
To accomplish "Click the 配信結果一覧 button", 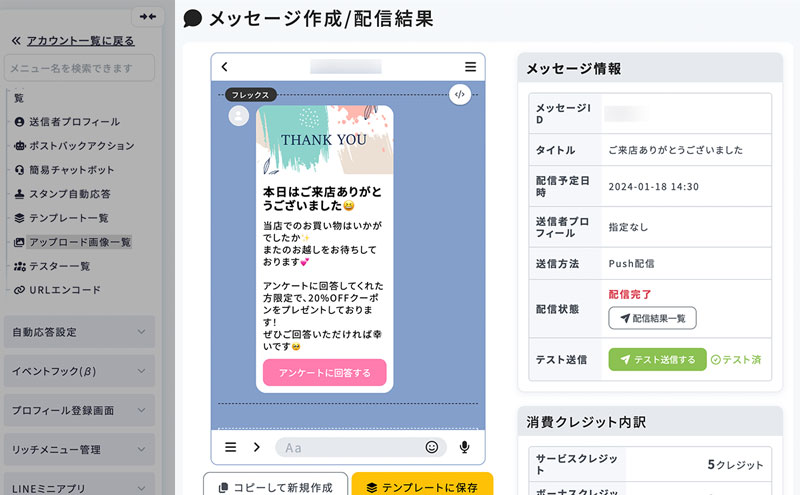I will pos(652,318).
